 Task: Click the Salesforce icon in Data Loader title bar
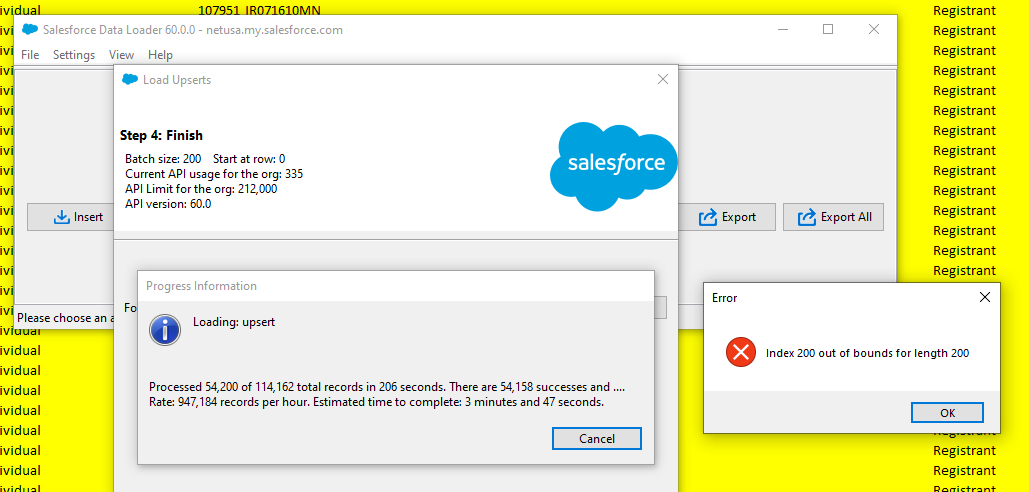click(30, 30)
